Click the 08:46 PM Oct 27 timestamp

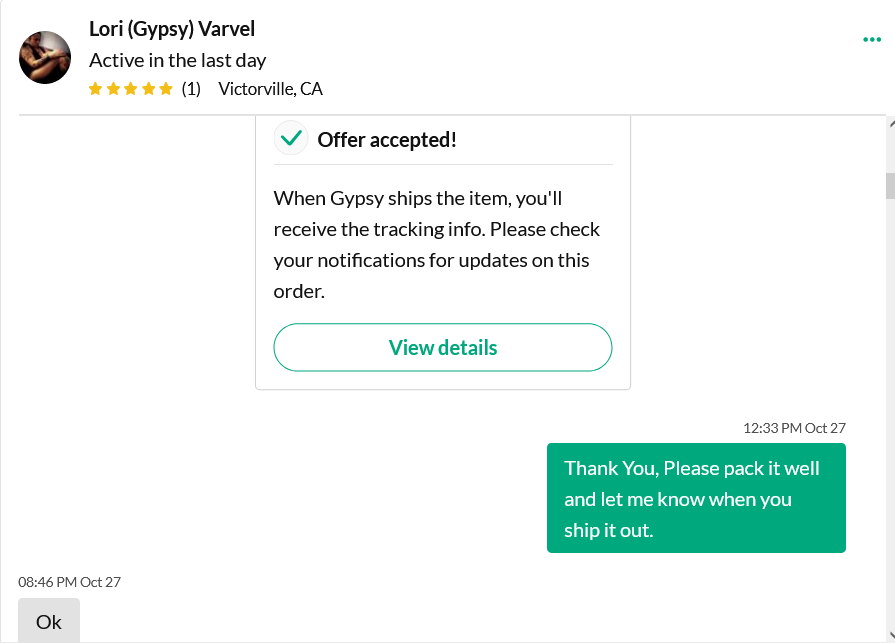(70, 583)
